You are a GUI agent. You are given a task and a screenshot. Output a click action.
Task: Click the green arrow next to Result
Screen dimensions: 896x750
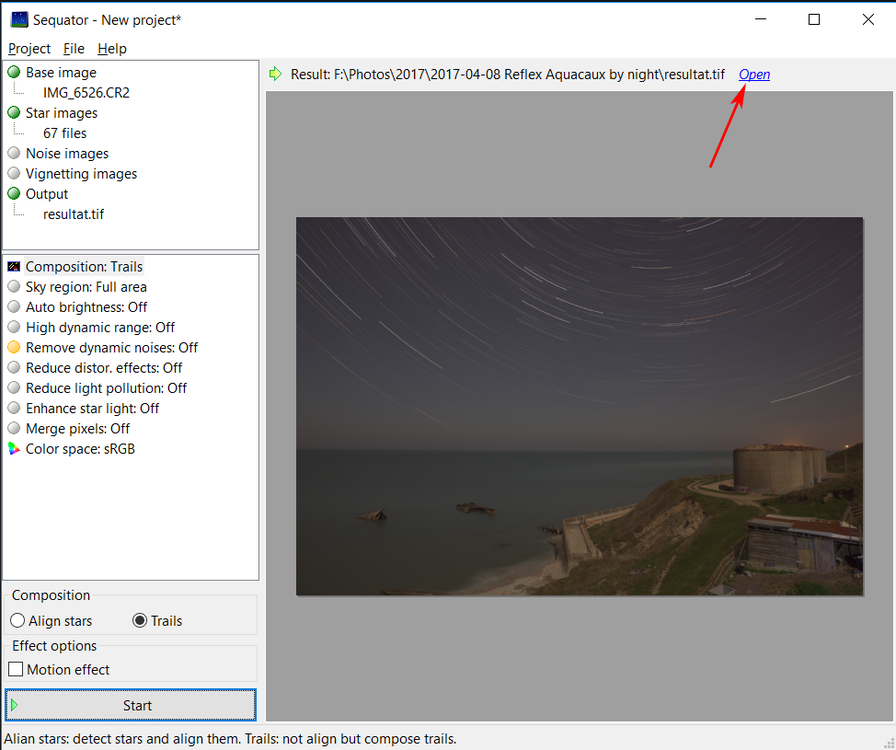pos(275,74)
